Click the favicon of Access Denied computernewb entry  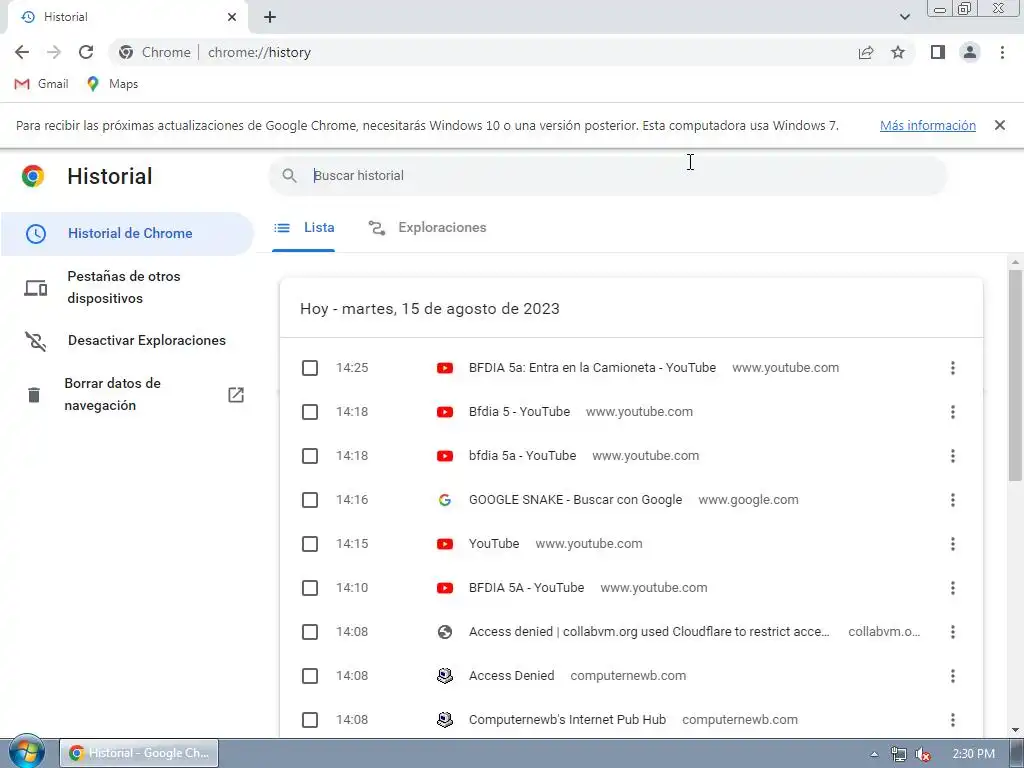(445, 676)
